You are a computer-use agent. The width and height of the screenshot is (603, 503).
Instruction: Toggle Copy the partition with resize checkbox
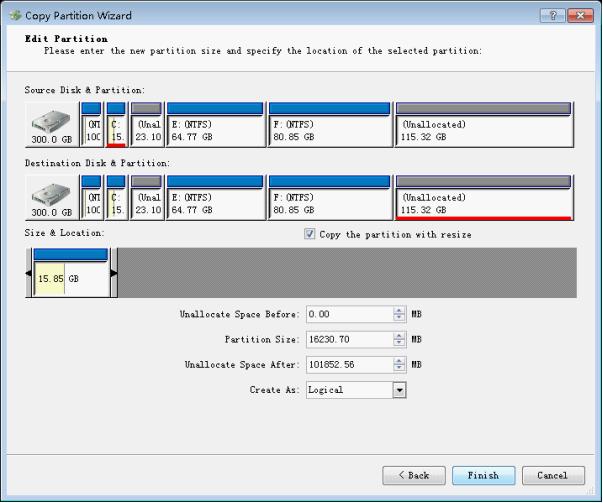310,235
